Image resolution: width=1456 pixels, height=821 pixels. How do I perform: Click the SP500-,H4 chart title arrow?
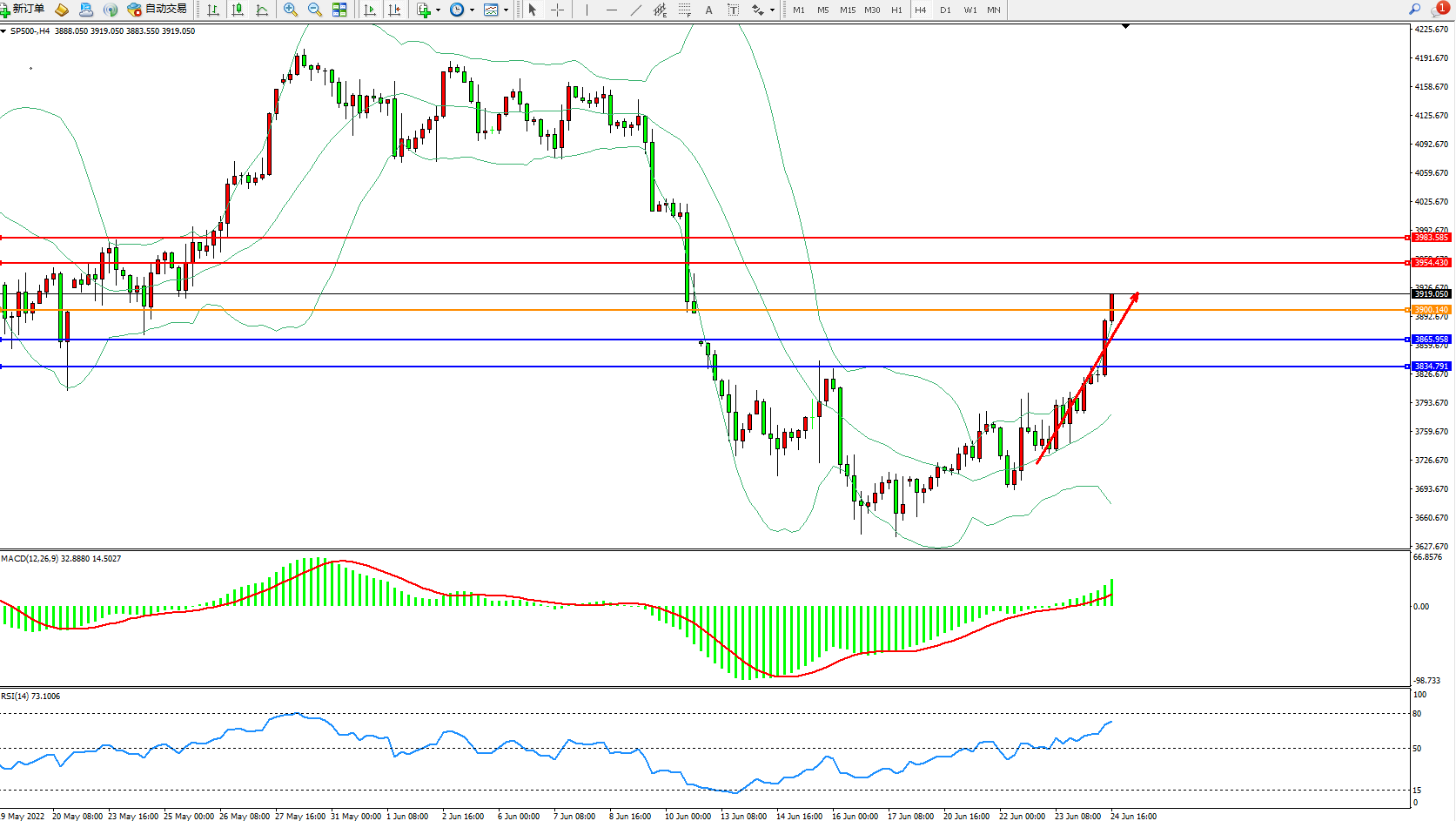4,31
